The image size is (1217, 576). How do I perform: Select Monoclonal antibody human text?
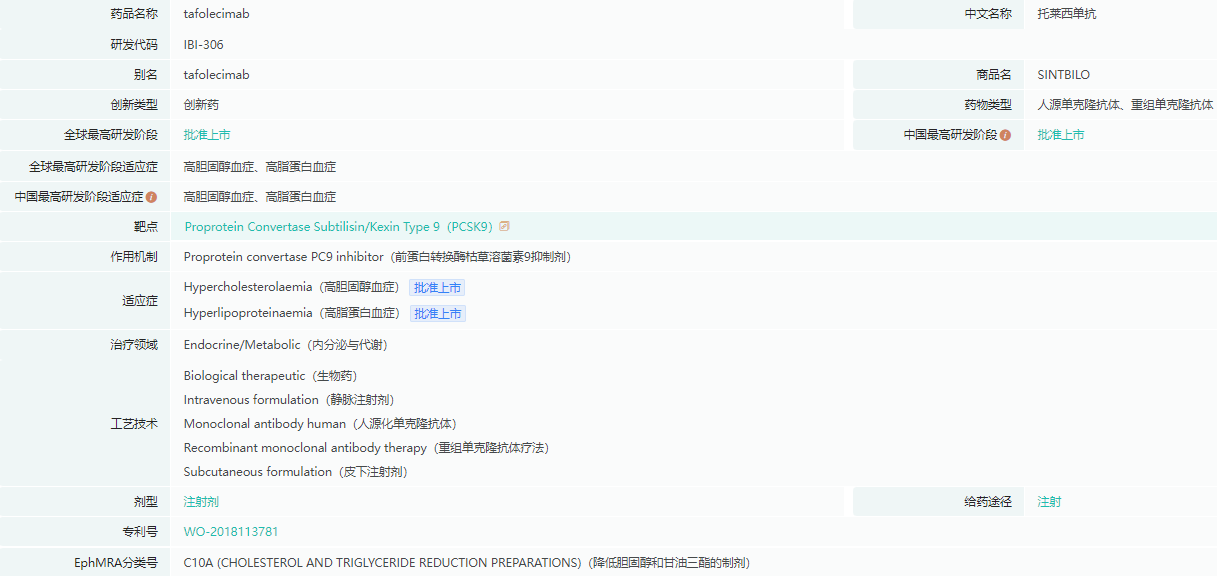coord(320,424)
